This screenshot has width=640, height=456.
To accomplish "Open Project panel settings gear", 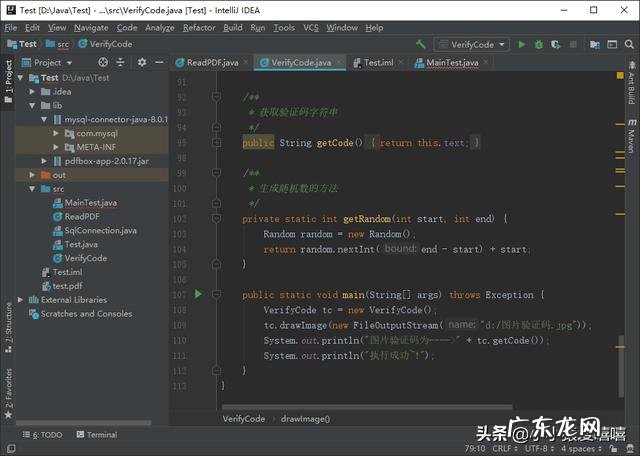I will 142,62.
